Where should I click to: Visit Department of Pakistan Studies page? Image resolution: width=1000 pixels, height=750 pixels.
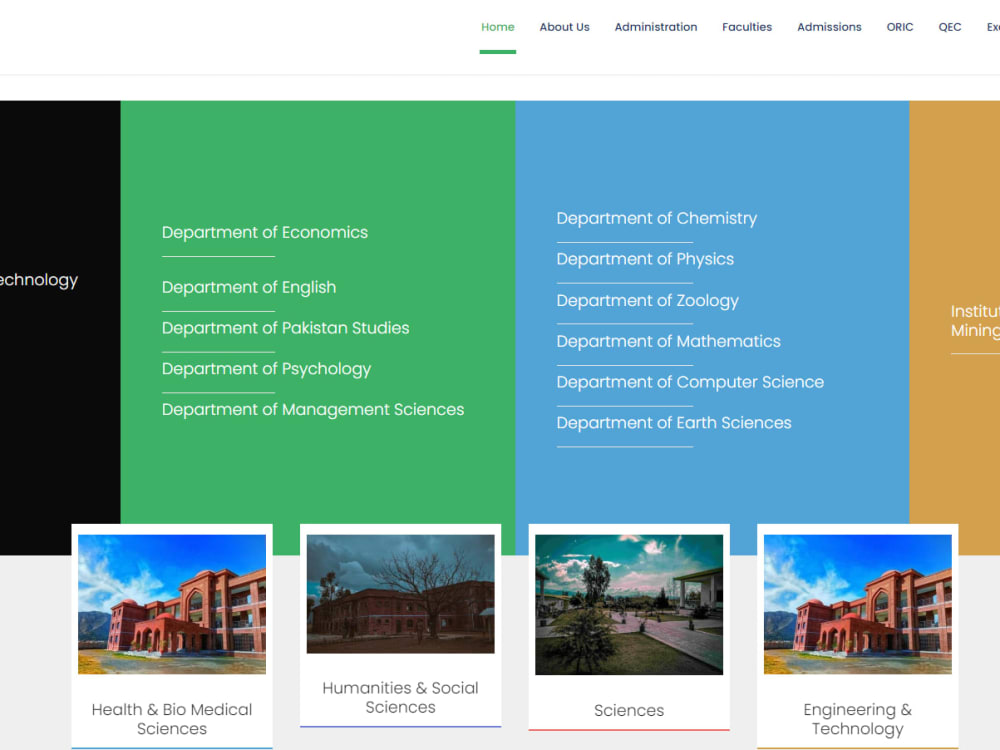[285, 328]
